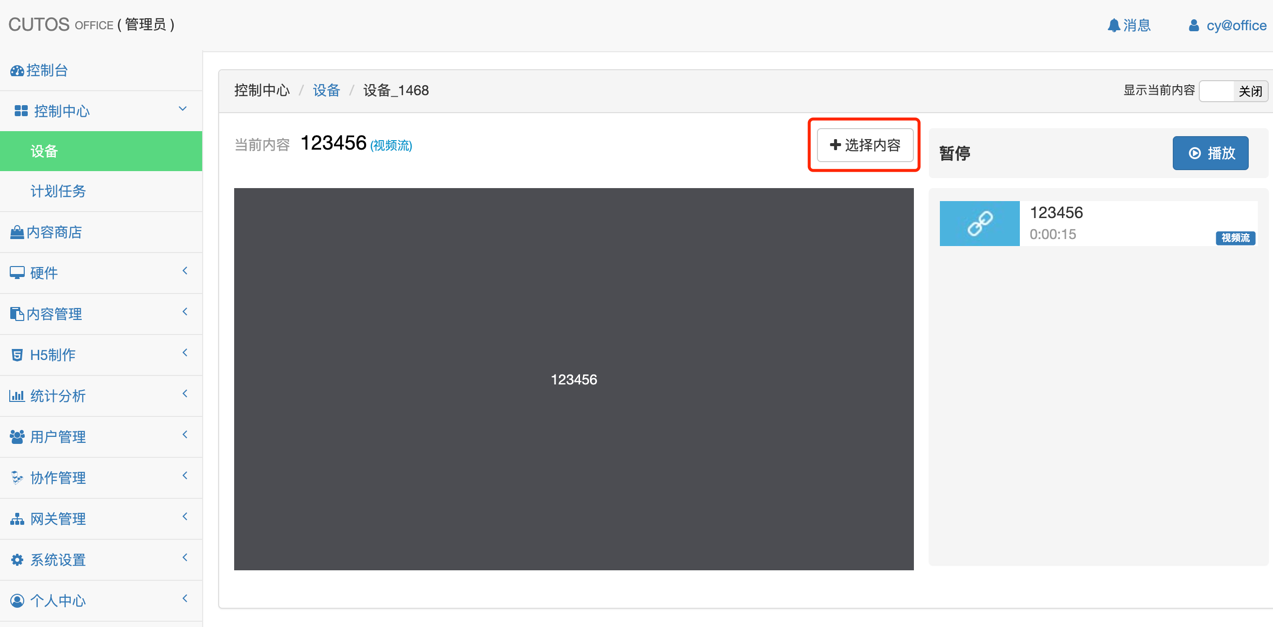Expand the 硬件 submenu arrow
This screenshot has width=1273, height=627.
185,271
